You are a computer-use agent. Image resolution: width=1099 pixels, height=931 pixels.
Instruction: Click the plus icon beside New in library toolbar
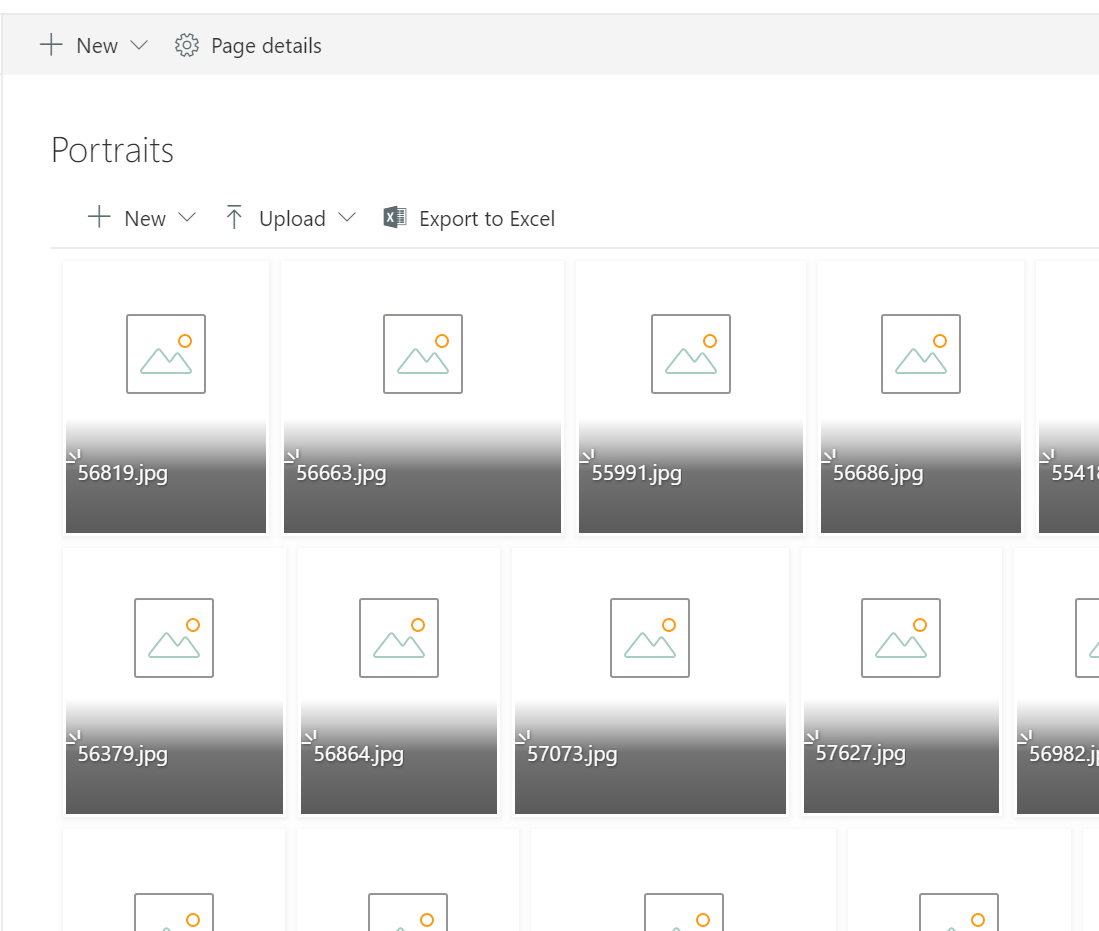point(99,217)
